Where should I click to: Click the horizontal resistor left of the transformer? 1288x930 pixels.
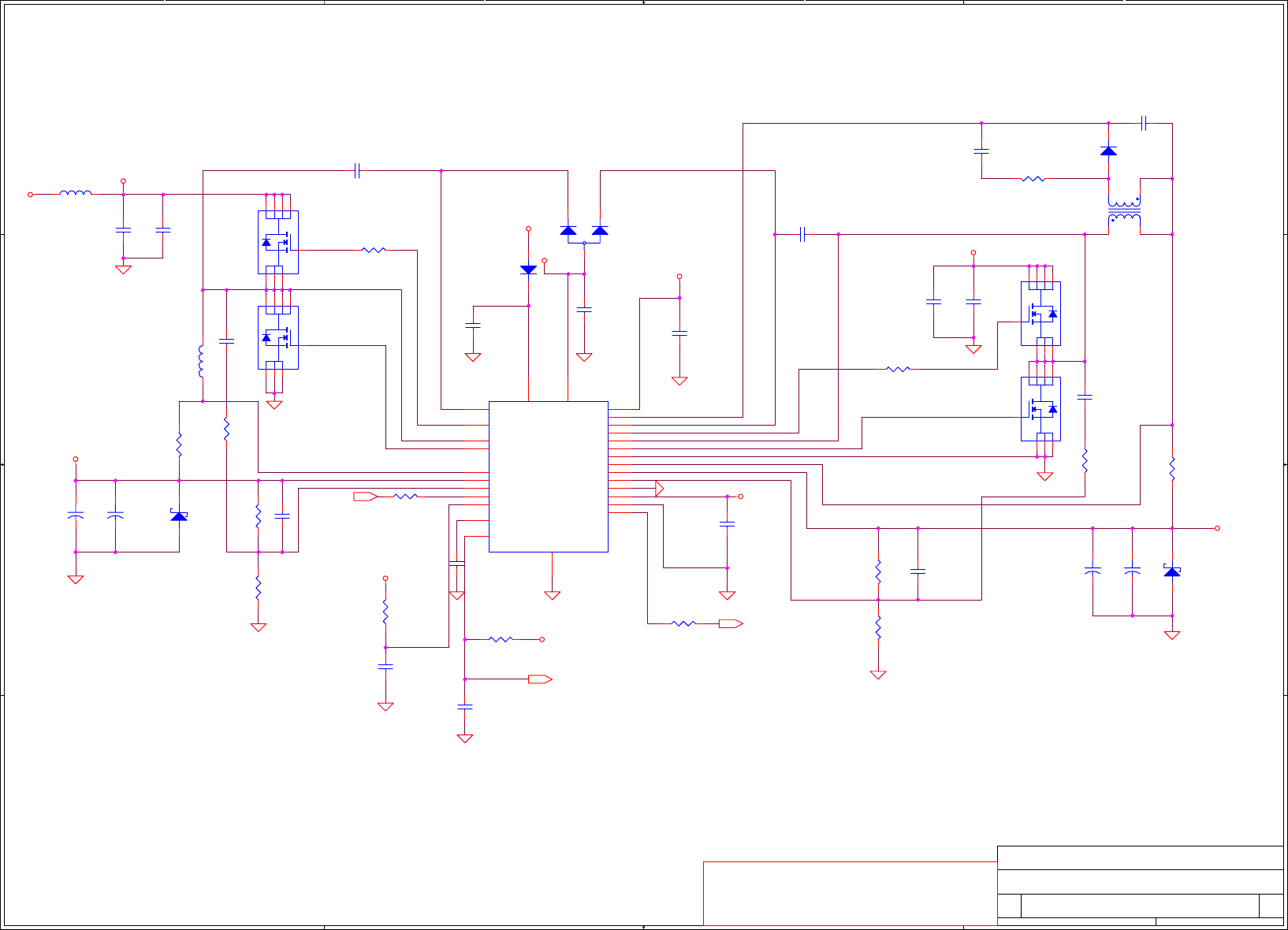1033,179
